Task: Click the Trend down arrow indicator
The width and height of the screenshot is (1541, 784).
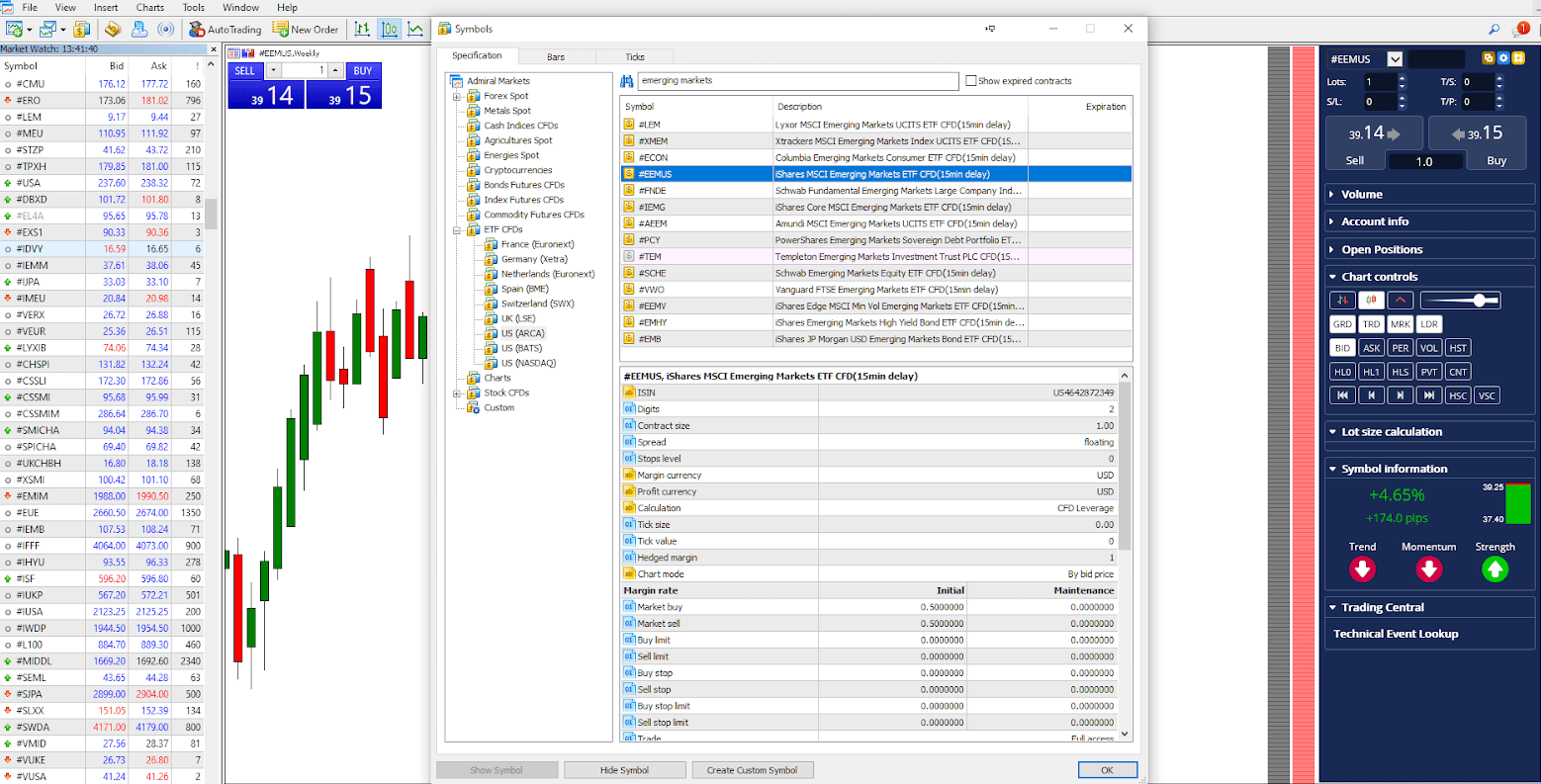Action: [x=1362, y=569]
